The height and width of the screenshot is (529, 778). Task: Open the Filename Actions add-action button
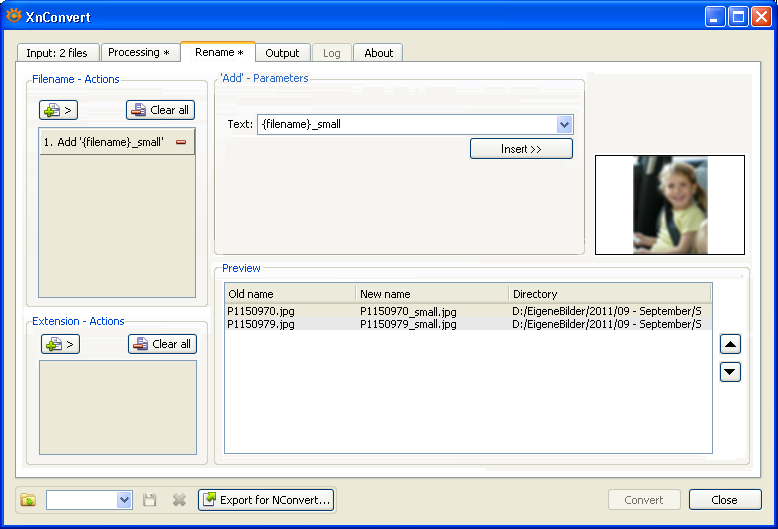tap(59, 110)
